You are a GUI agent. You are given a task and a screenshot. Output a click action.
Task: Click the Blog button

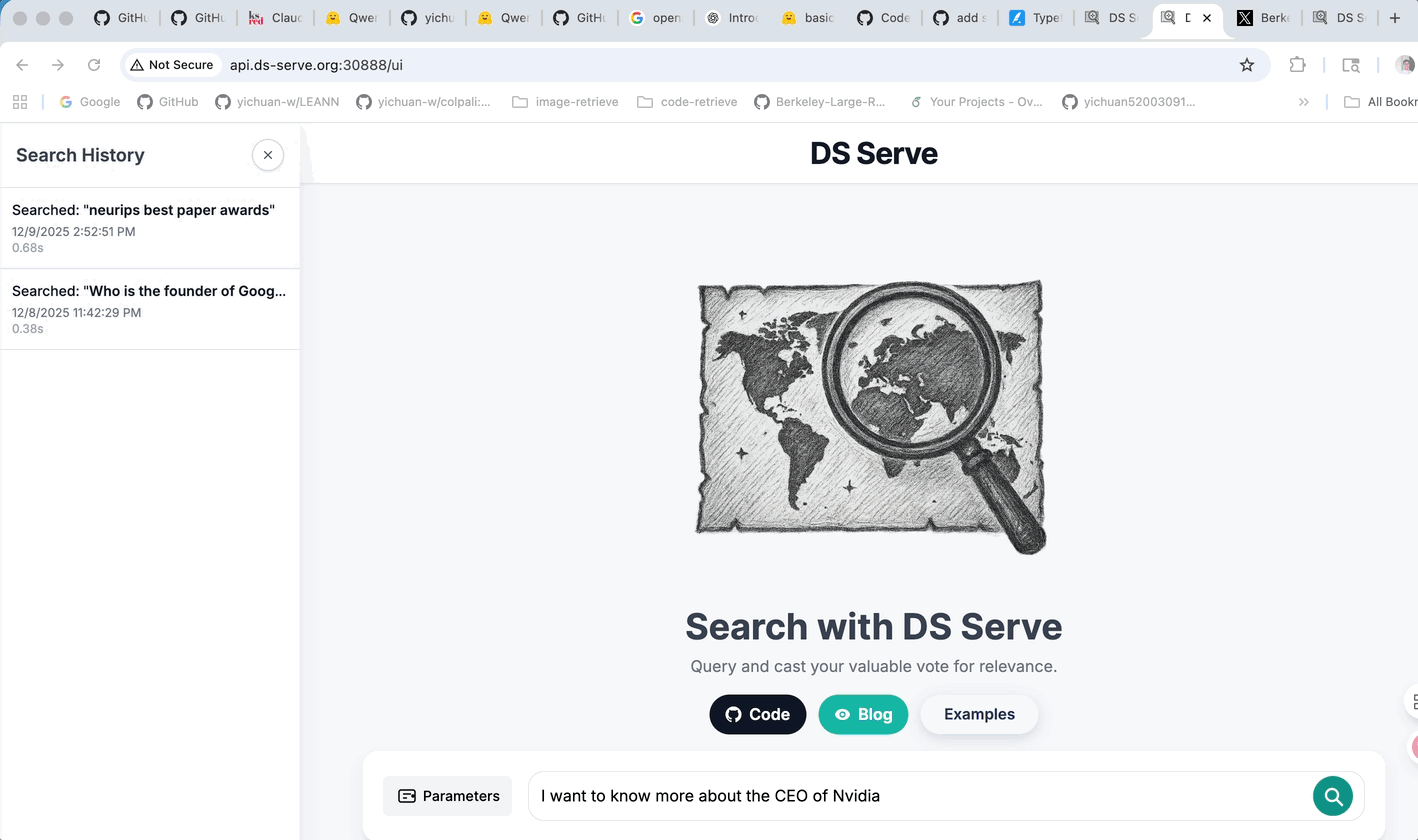(x=863, y=714)
